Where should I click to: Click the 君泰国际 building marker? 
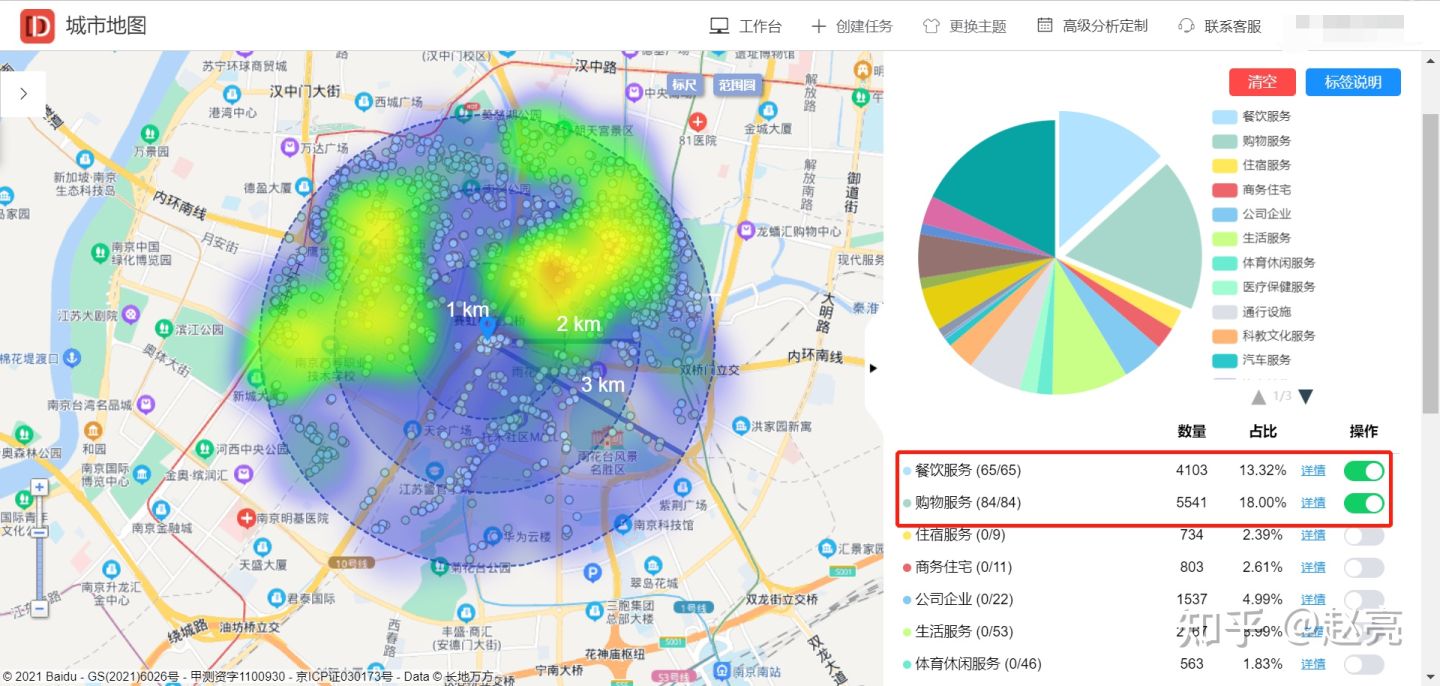[275, 598]
